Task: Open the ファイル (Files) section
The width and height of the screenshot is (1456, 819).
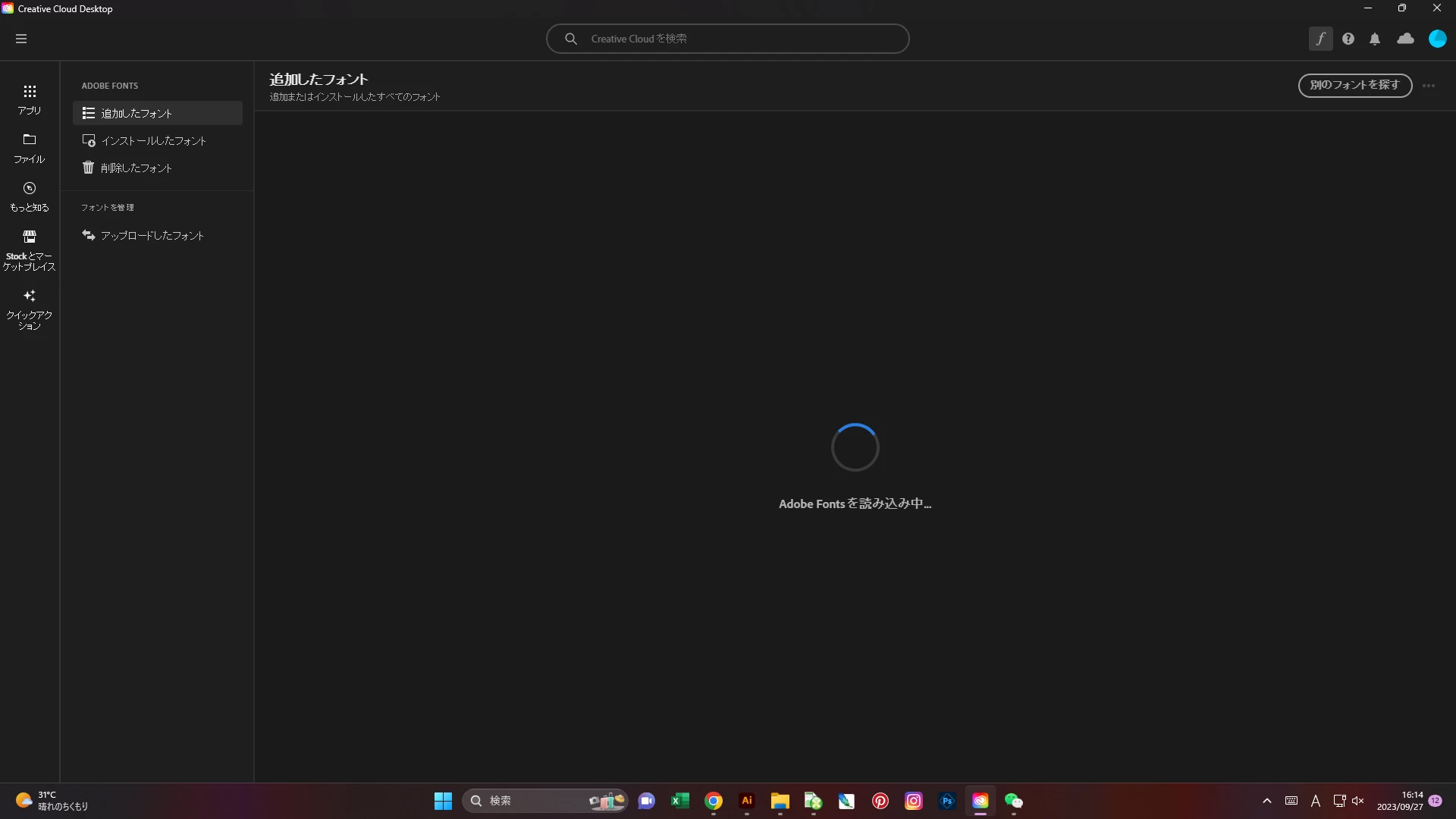Action: (x=30, y=148)
